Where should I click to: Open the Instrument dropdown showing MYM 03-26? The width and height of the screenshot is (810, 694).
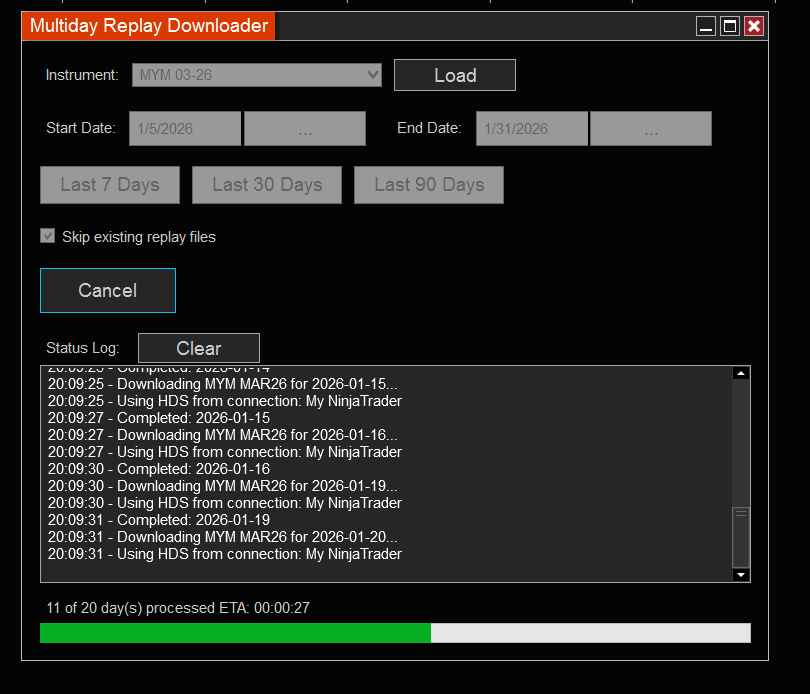(x=257, y=75)
